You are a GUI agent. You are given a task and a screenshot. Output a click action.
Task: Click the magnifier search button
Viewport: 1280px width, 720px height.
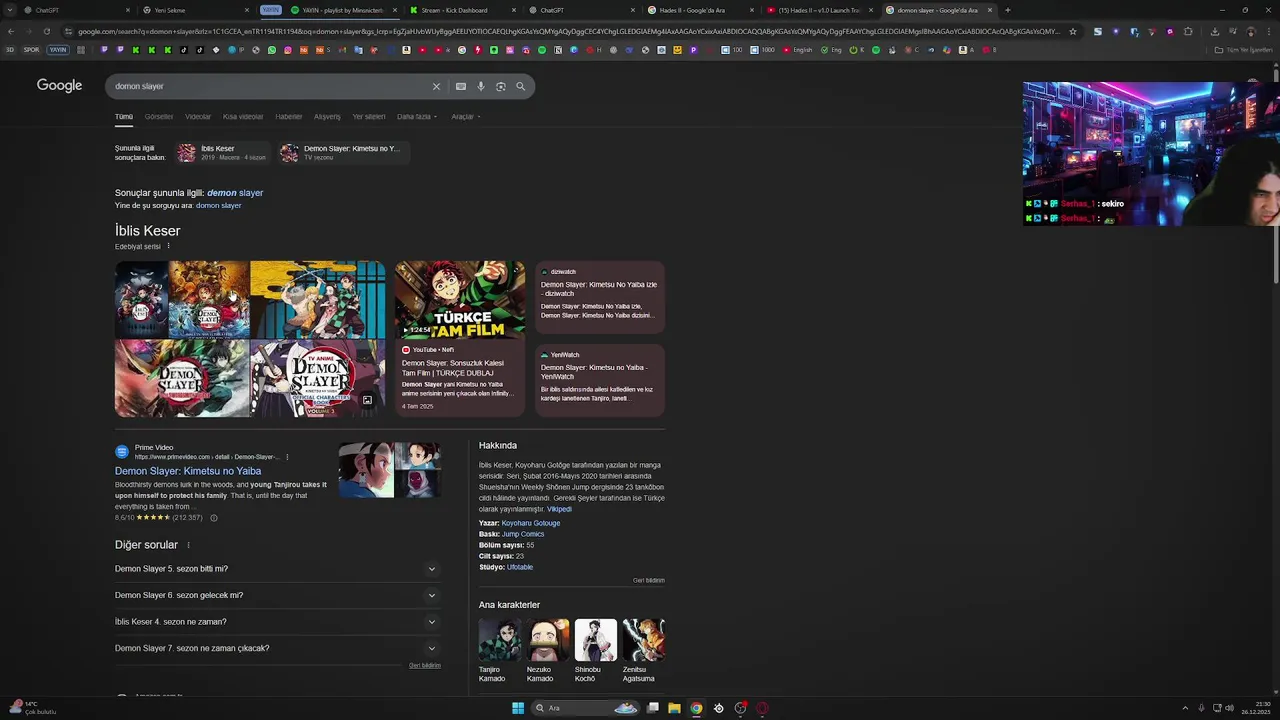click(x=521, y=86)
